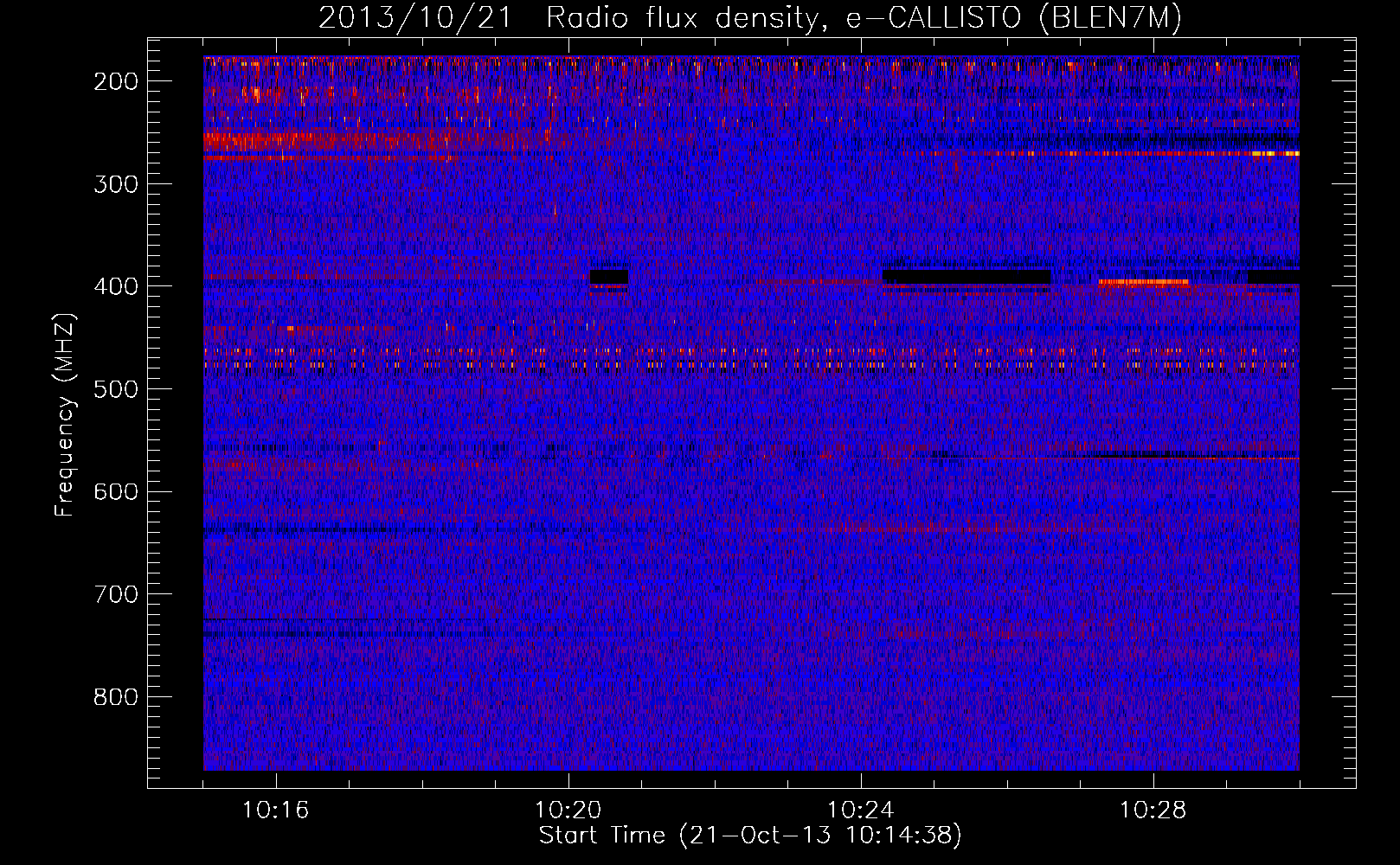Click the 200 frequency tick label
Image resolution: width=1400 pixels, height=865 pixels.
pyautogui.click(x=116, y=81)
